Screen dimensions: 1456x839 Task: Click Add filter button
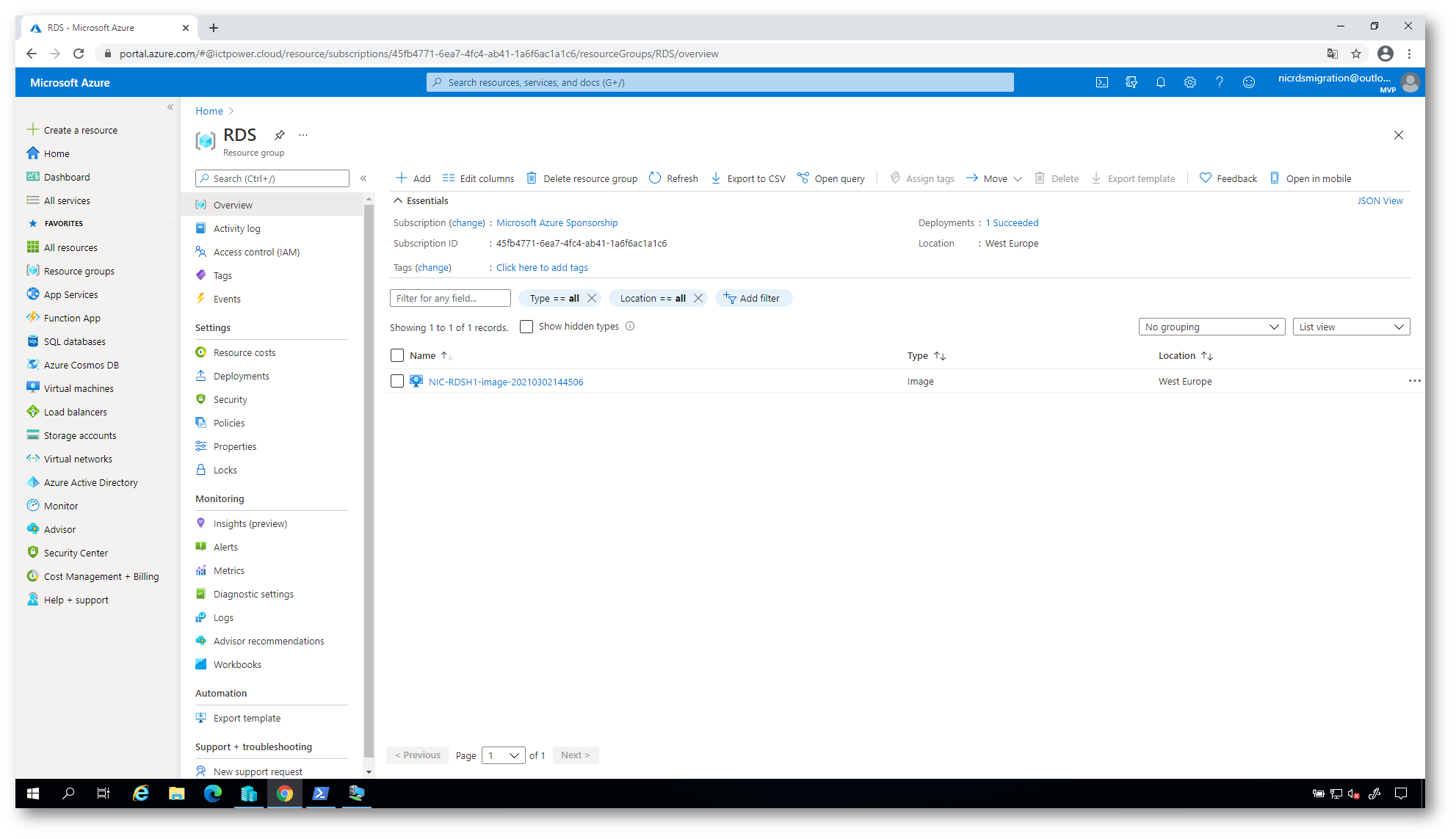pyautogui.click(x=753, y=298)
